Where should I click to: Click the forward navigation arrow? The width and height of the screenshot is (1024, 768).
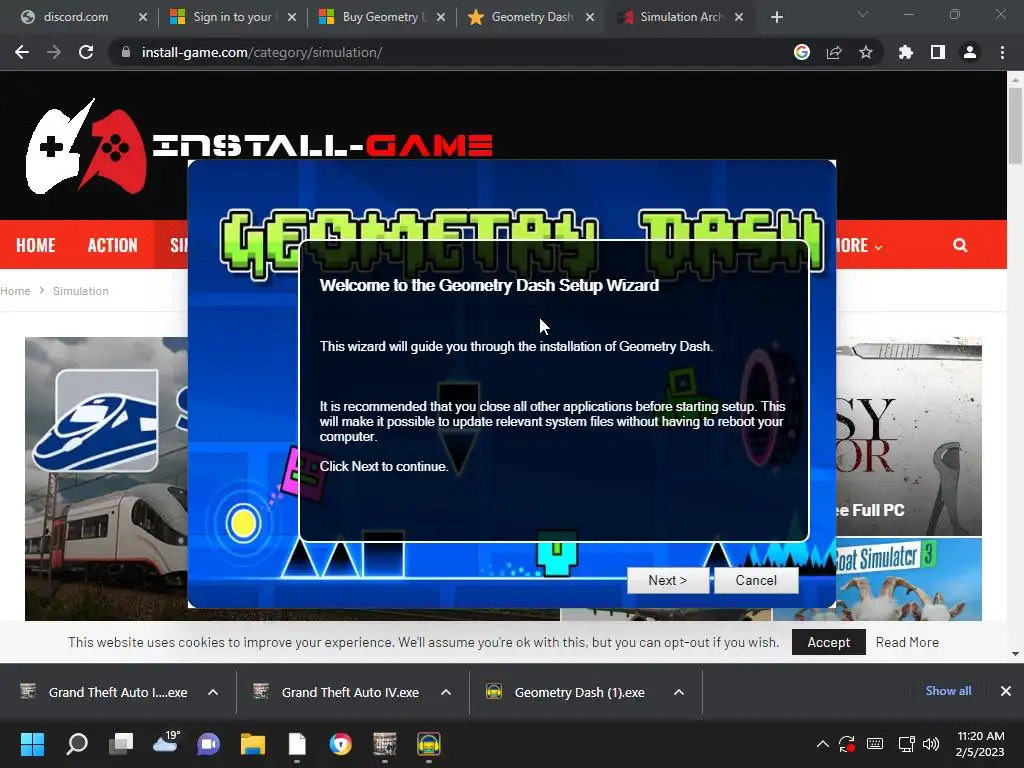[x=54, y=52]
